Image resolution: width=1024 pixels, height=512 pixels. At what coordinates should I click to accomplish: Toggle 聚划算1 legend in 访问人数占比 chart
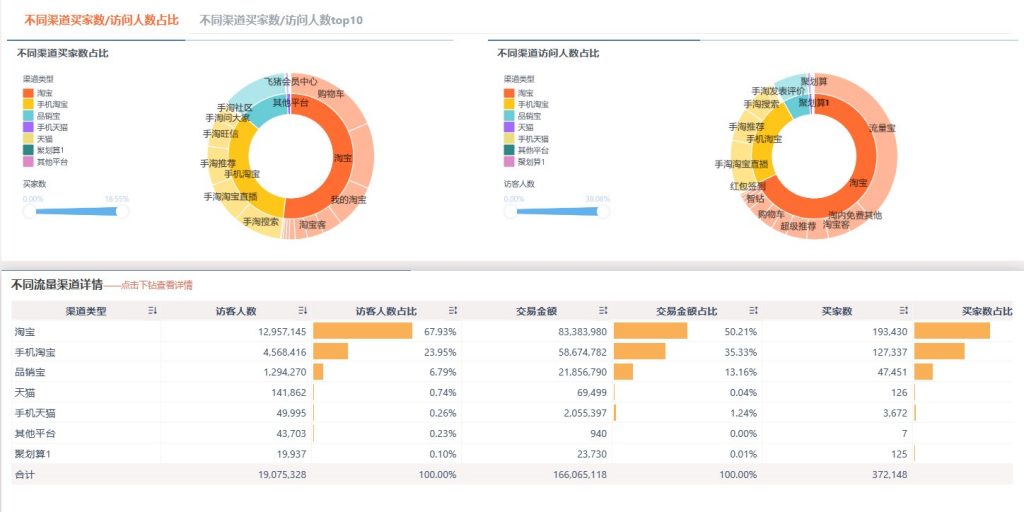[524, 162]
